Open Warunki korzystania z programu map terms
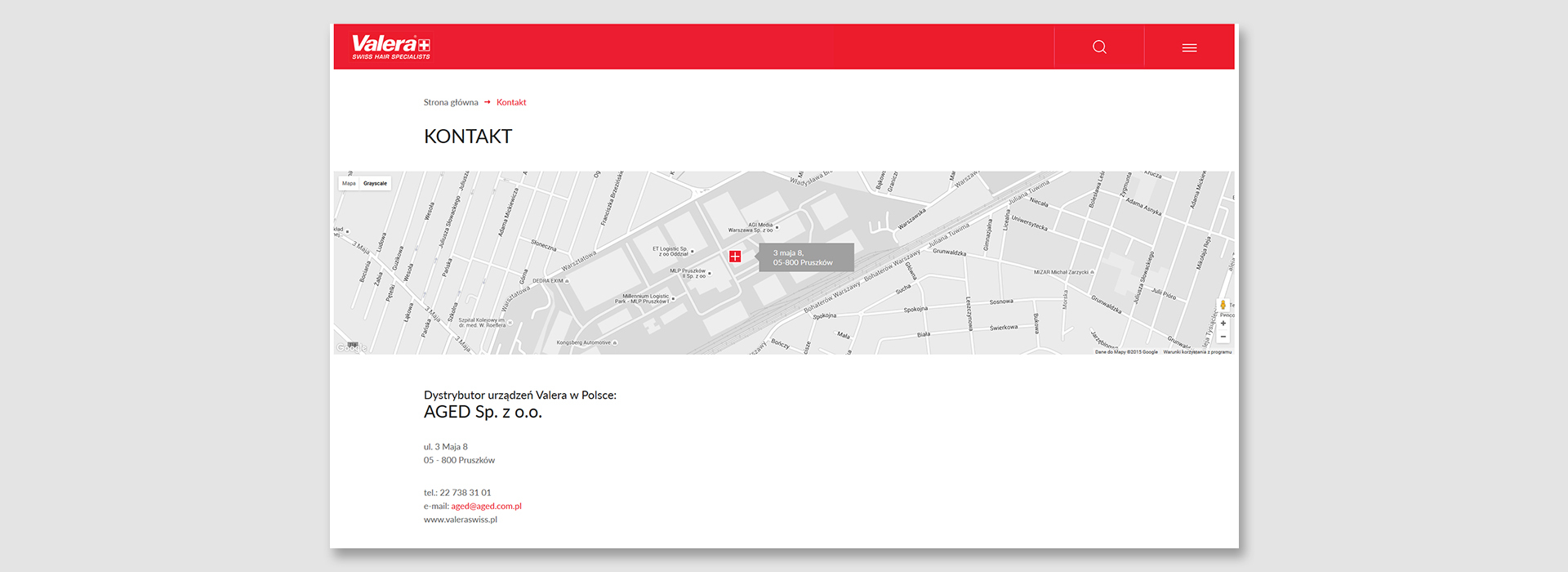 tap(1197, 352)
